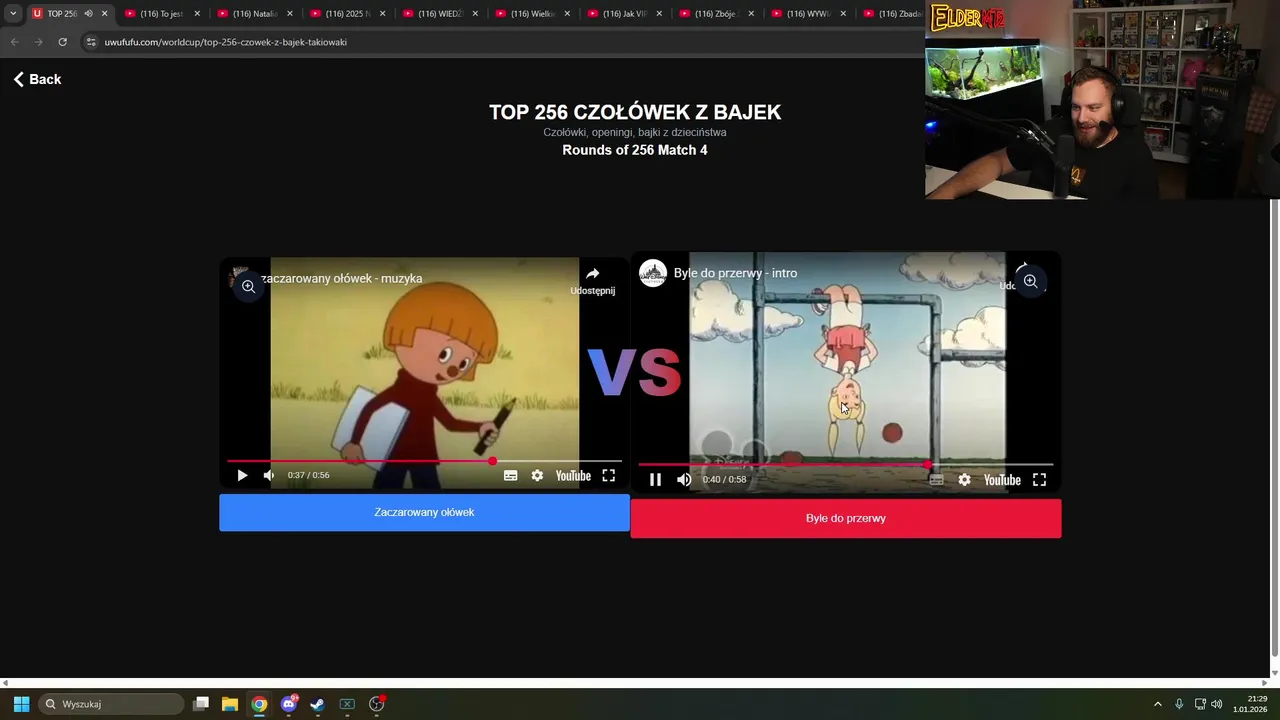1280x720 pixels.
Task: Click the Udostępnij share arrow on left video
Action: pyautogui.click(x=593, y=280)
